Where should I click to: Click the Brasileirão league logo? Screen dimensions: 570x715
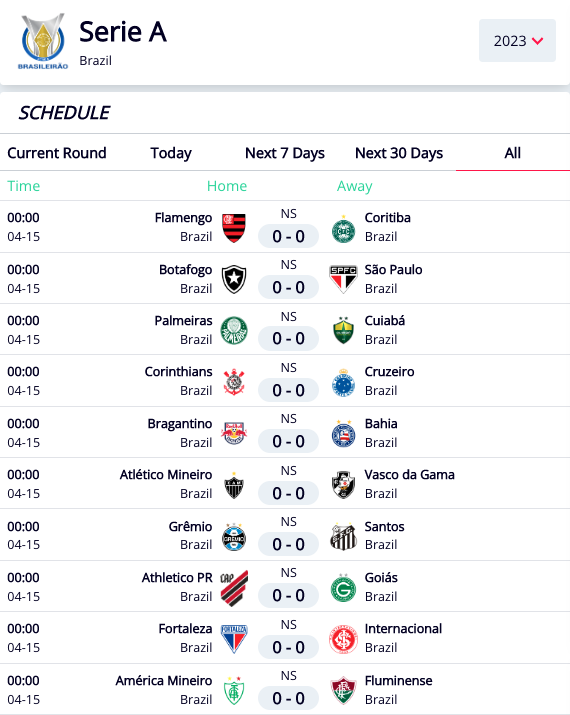[43, 41]
